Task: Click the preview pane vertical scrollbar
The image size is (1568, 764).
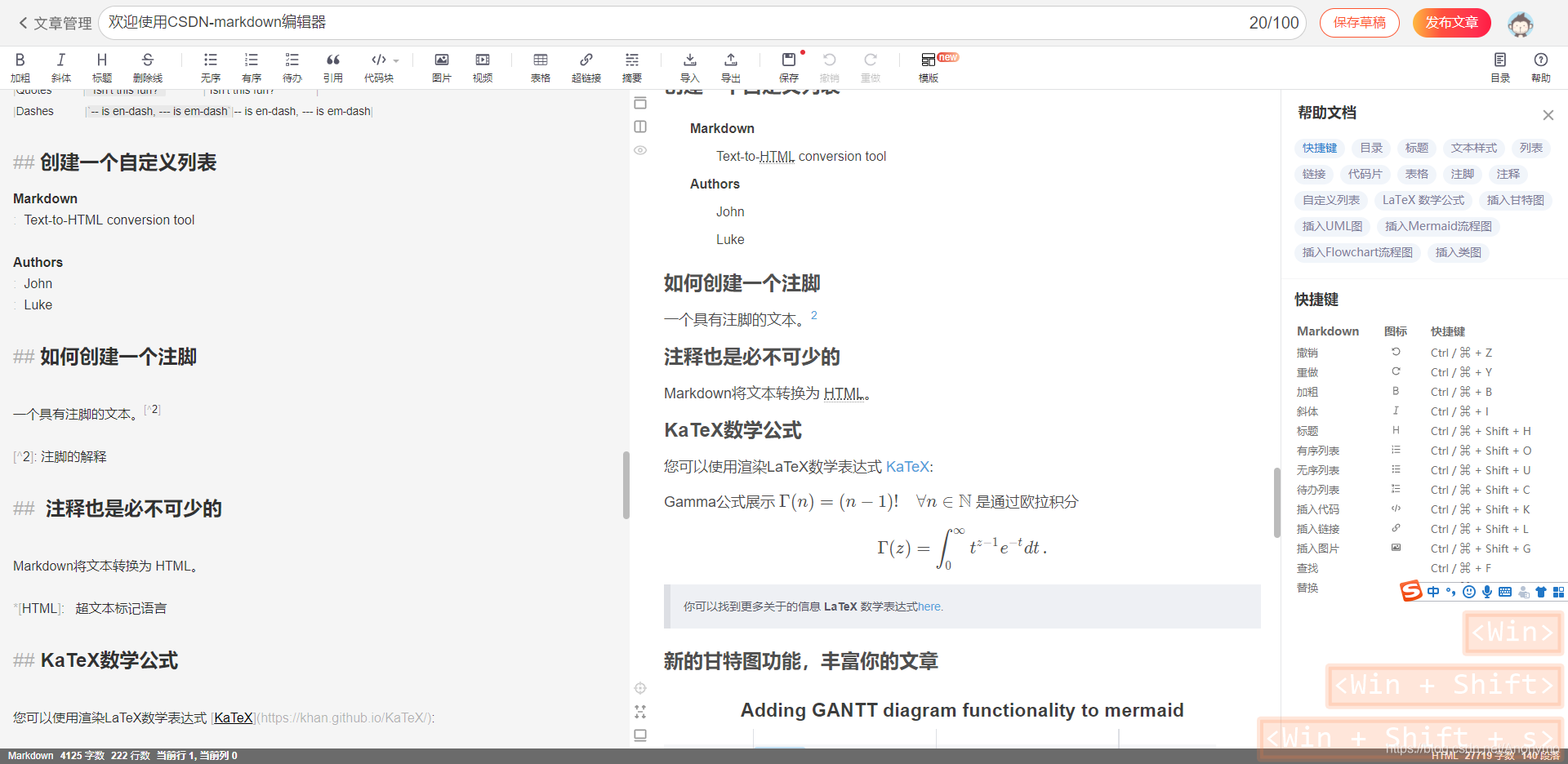Action: pos(1276,503)
